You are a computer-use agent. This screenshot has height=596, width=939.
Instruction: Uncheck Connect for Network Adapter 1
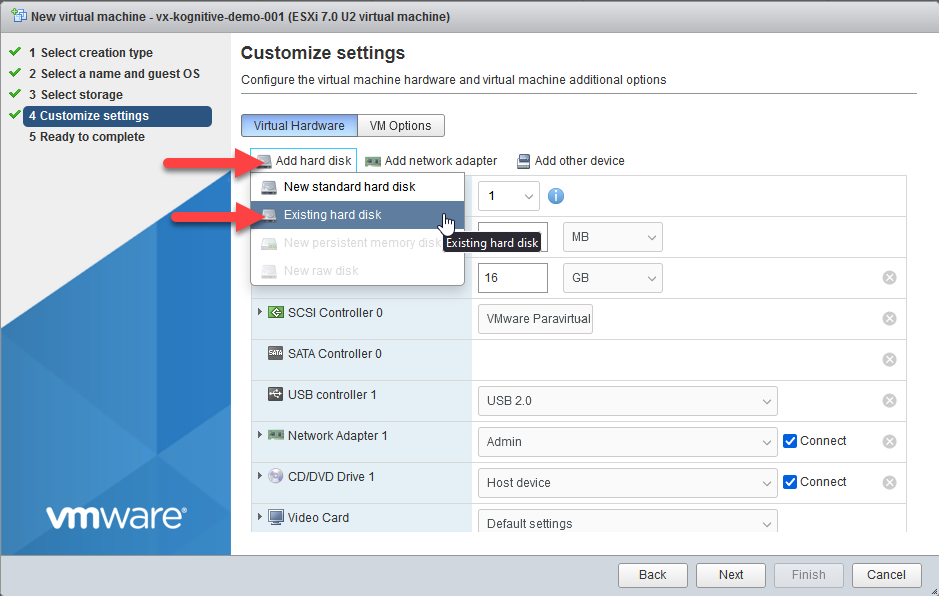point(790,441)
